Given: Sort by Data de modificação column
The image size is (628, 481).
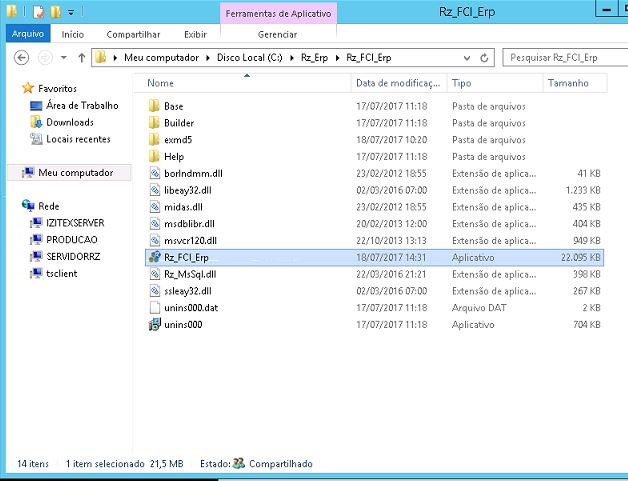Looking at the screenshot, I should (399, 83).
